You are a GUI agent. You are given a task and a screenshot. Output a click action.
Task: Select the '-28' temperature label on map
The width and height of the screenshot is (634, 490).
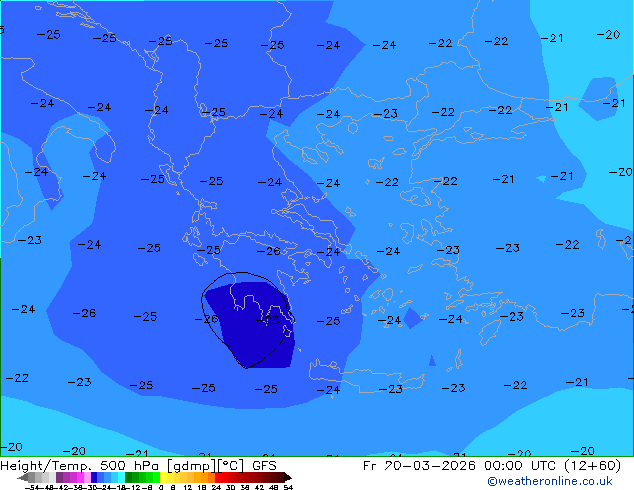pyautogui.click(x=268, y=320)
